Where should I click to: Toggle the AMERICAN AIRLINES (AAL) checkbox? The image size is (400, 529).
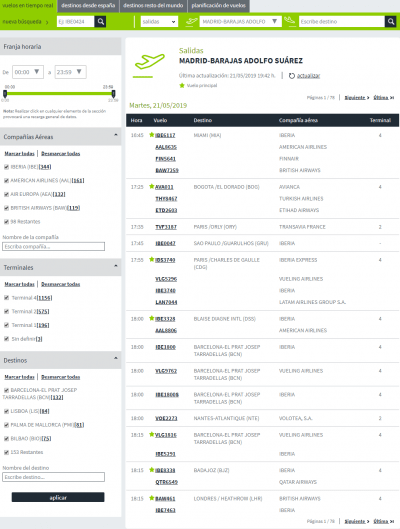click(6, 180)
